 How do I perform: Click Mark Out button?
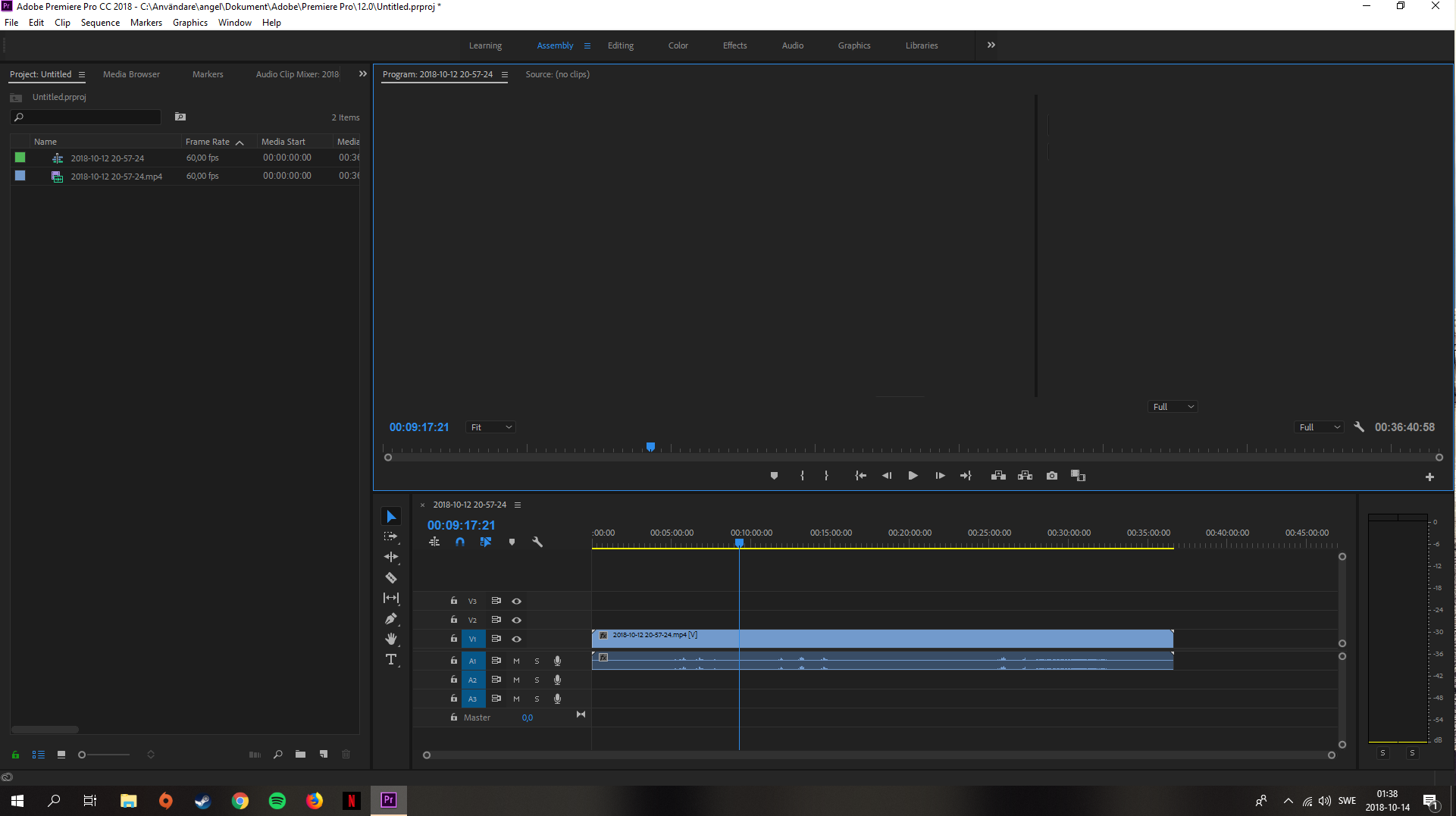pyautogui.click(x=826, y=476)
